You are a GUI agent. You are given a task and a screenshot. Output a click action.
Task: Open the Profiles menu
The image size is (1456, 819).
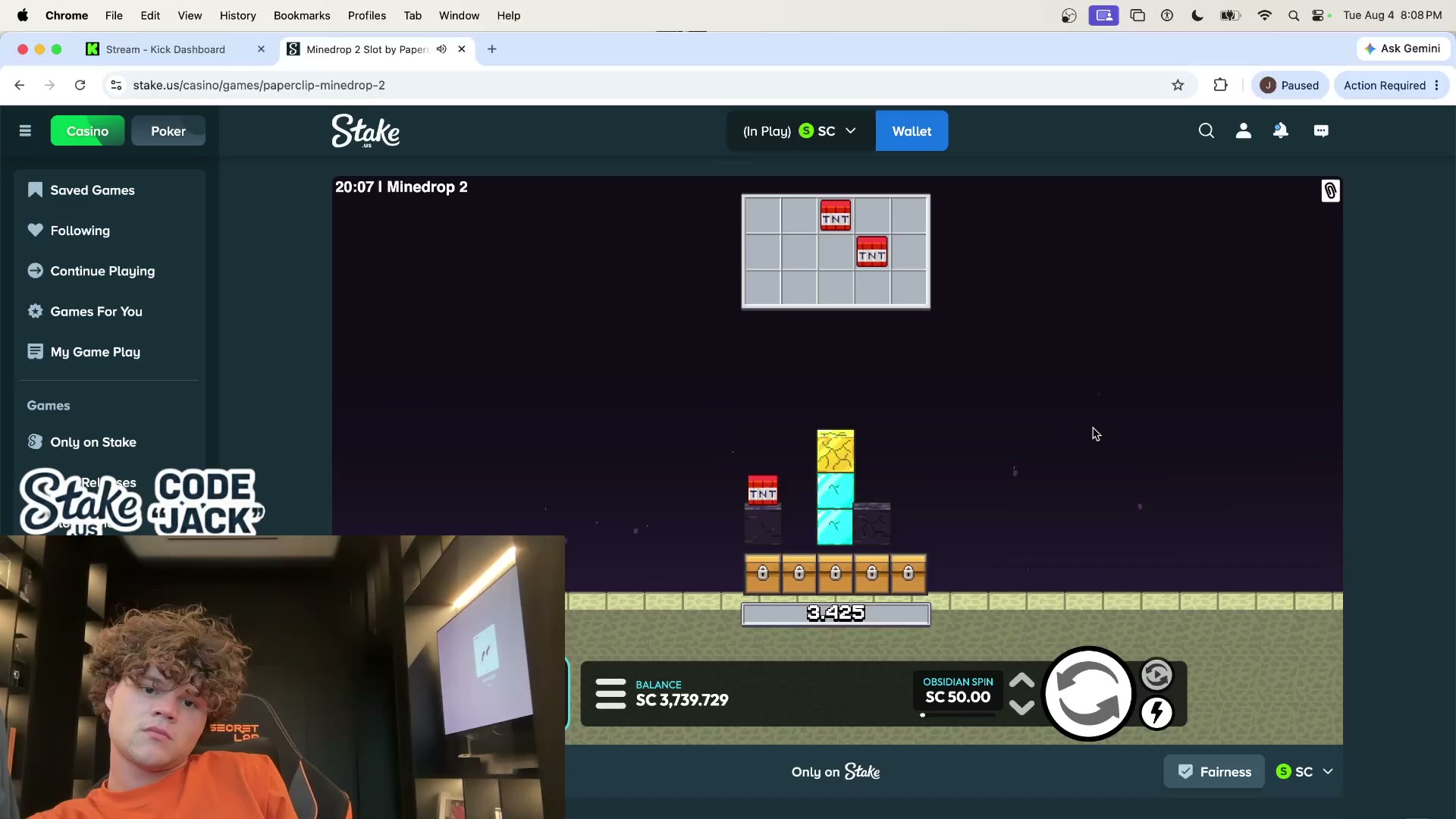point(367,15)
